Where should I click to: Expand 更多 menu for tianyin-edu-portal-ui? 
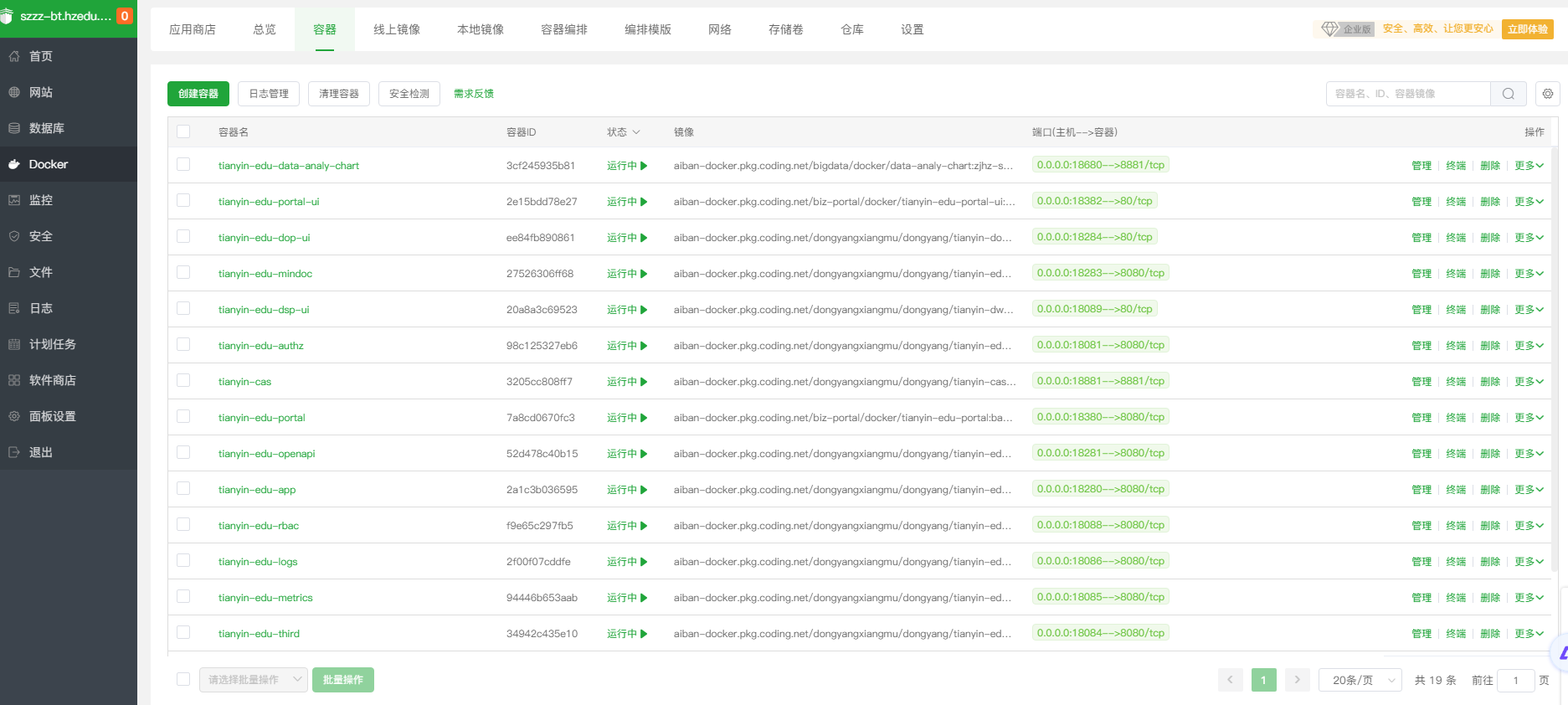[1529, 202]
